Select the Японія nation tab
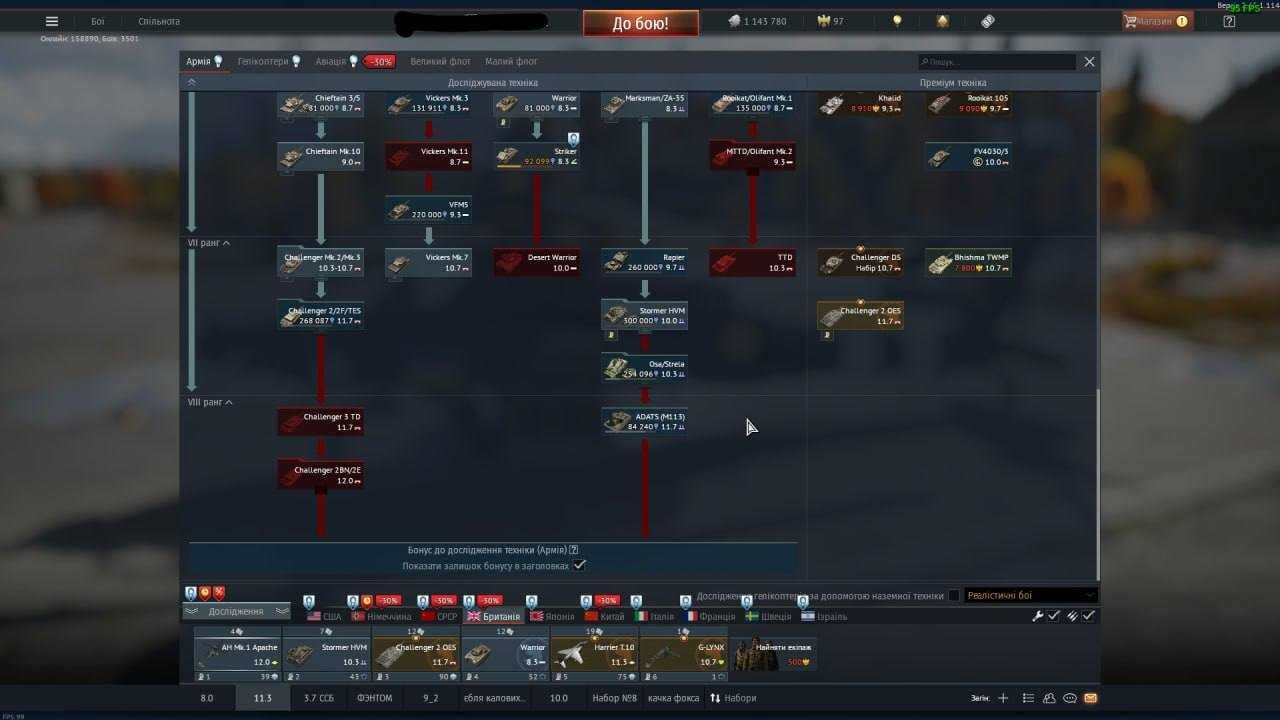The image size is (1280, 720). (x=552, y=616)
